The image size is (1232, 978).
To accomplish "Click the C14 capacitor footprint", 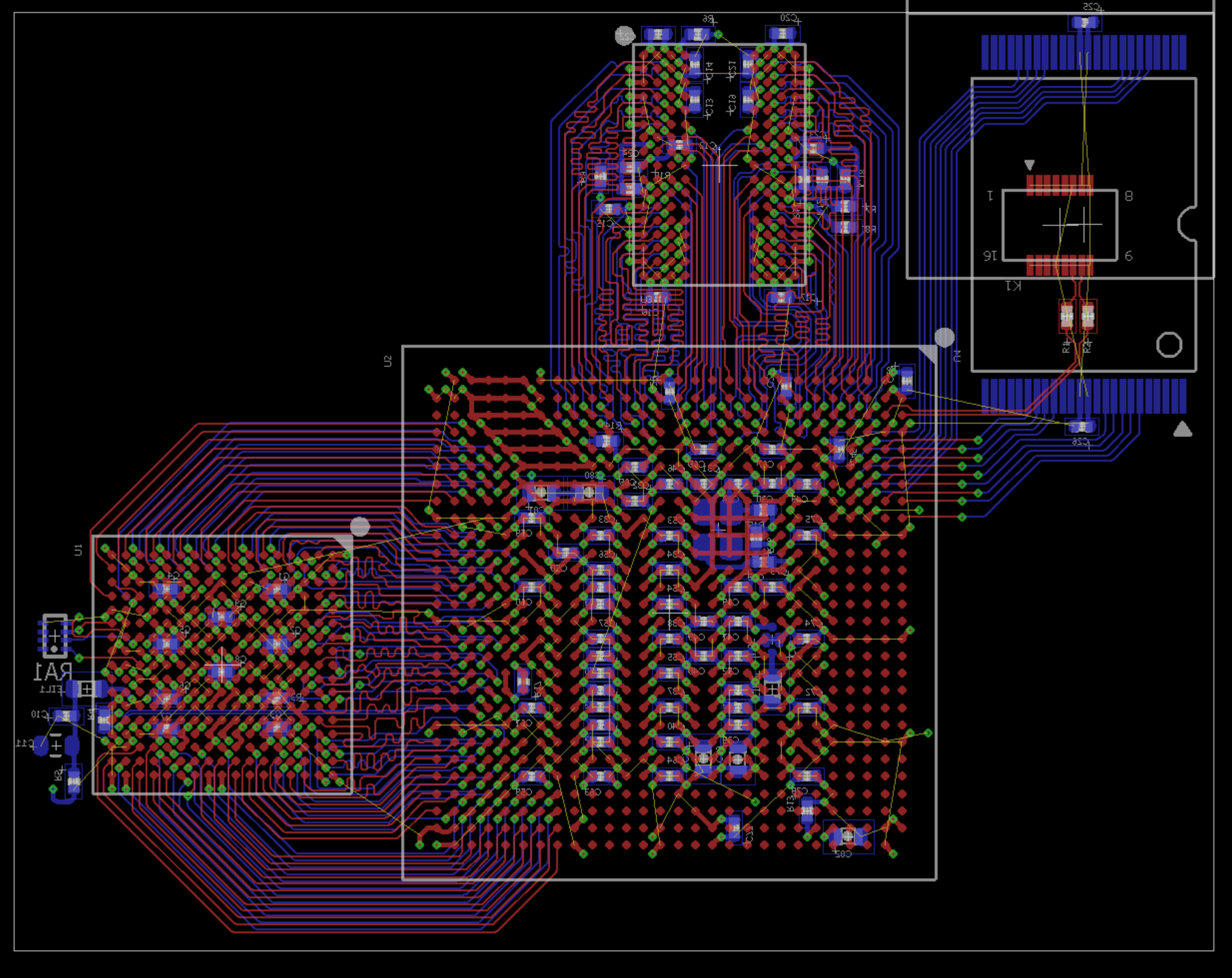I will [x=695, y=65].
